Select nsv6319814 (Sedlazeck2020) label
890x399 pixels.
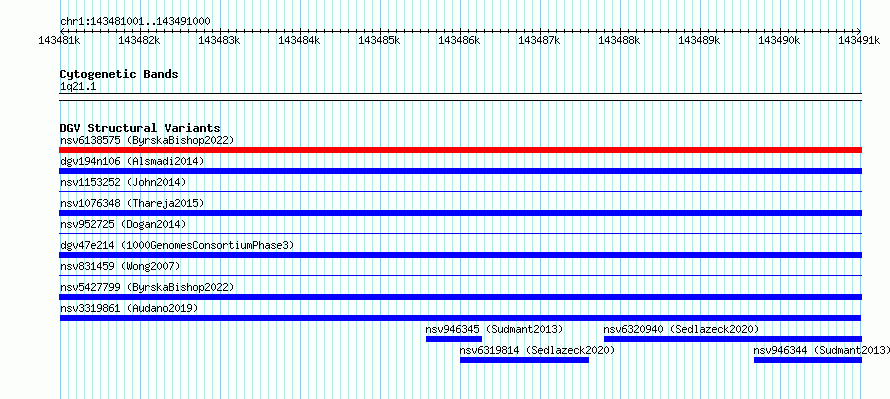538,350
